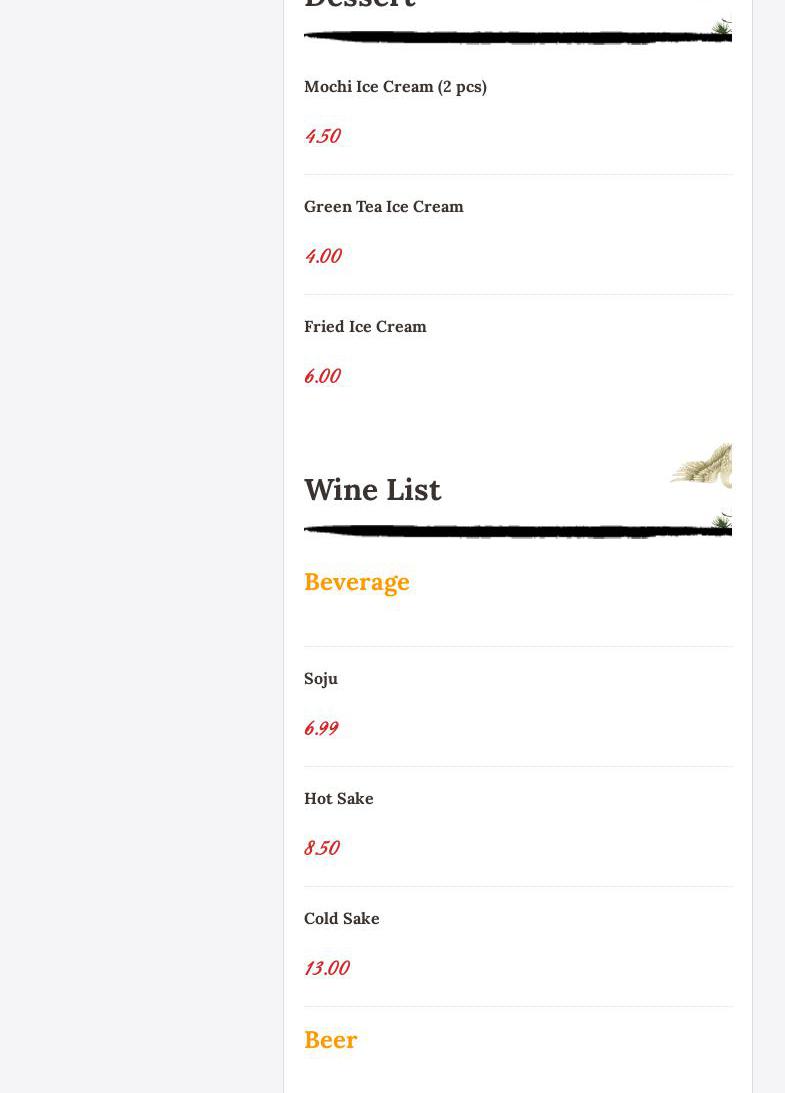Select the 13.00 price for Cold Sake
Viewport: 785px width, 1093px height.
click(x=326, y=968)
